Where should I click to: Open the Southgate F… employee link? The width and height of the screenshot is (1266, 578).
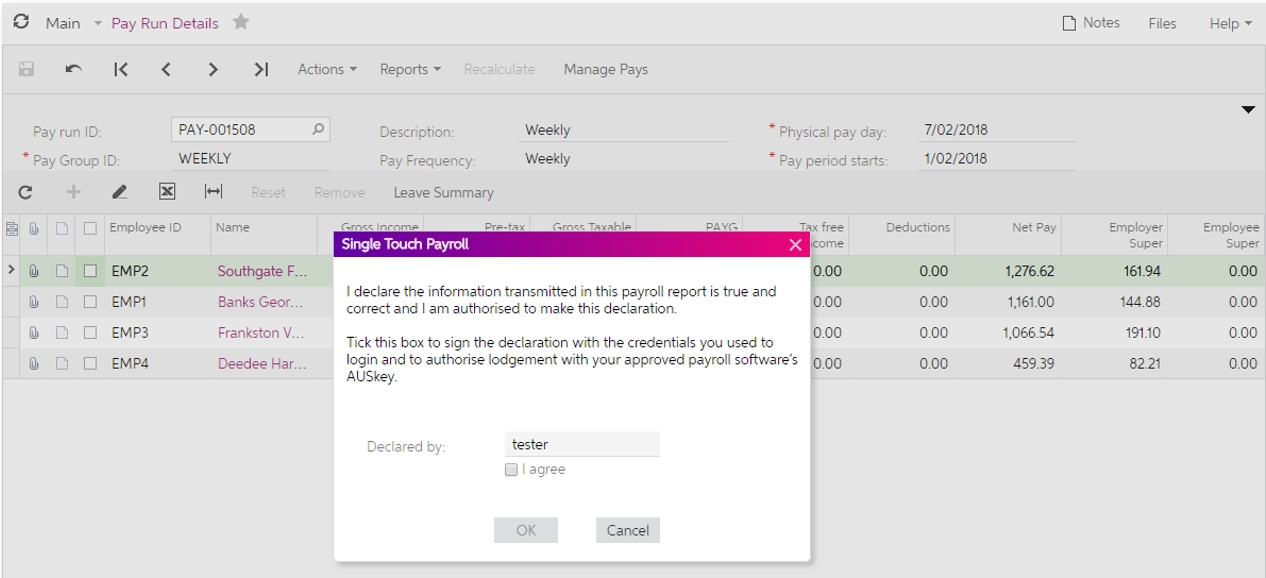(262, 270)
